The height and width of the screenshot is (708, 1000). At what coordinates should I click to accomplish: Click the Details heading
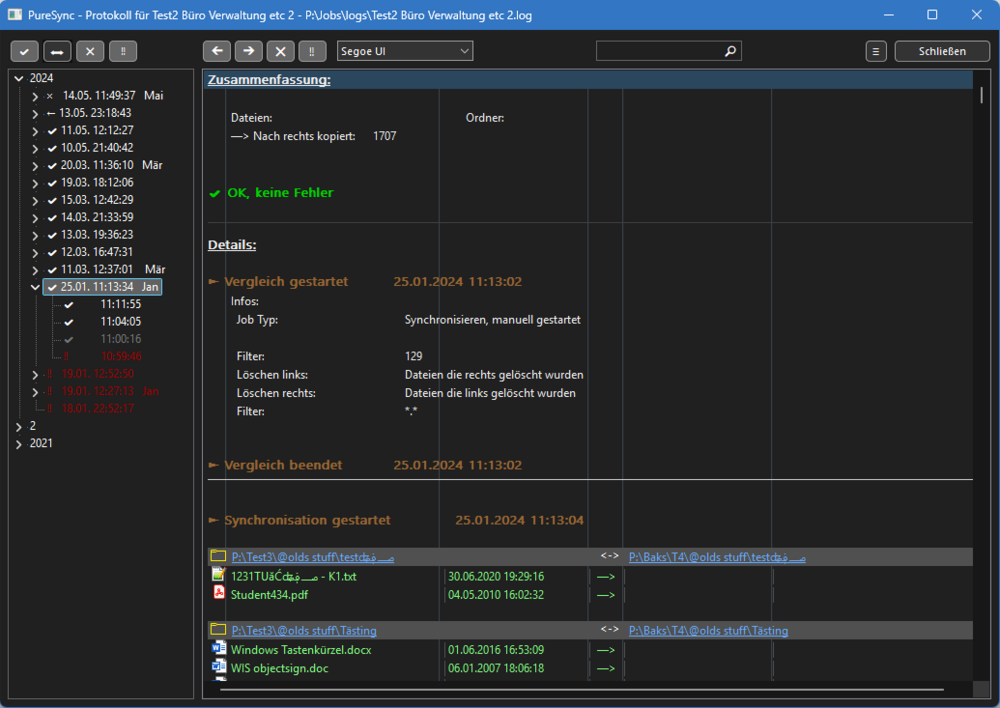coord(232,245)
